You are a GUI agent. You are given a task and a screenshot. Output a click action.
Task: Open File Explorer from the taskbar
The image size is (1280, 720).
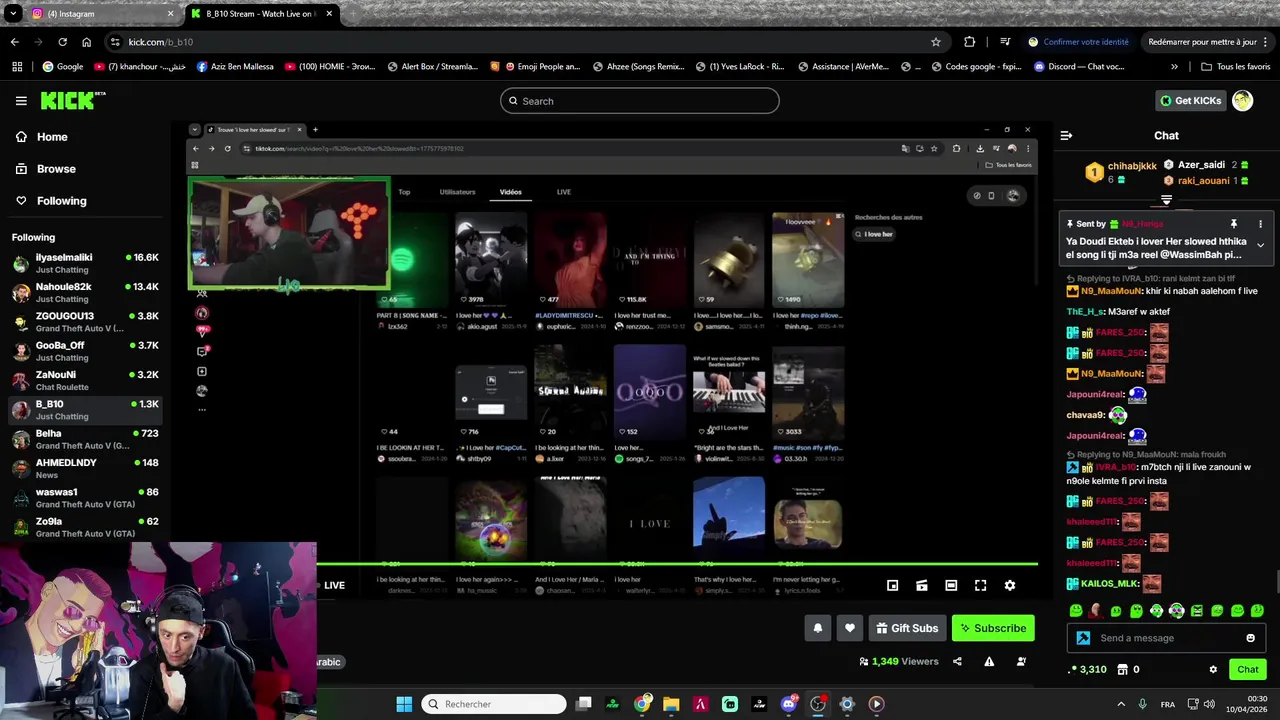(671, 704)
